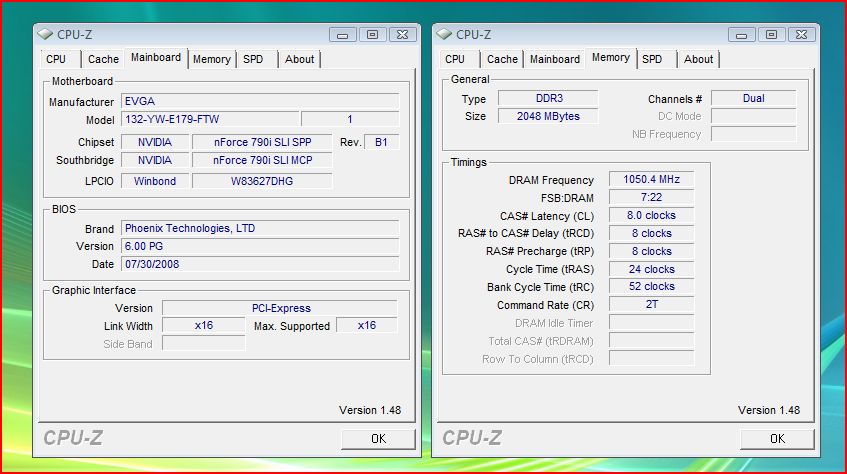Click the memory Type field DDR3
Viewport: 847px width, 474px height.
tap(548, 98)
